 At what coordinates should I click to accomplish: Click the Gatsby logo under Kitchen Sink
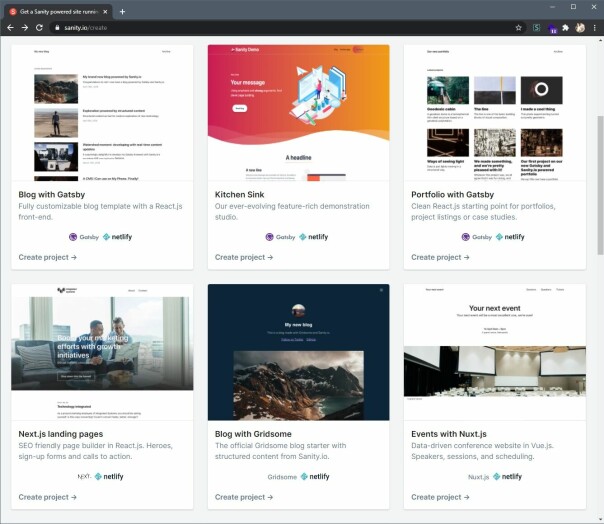tap(280, 237)
